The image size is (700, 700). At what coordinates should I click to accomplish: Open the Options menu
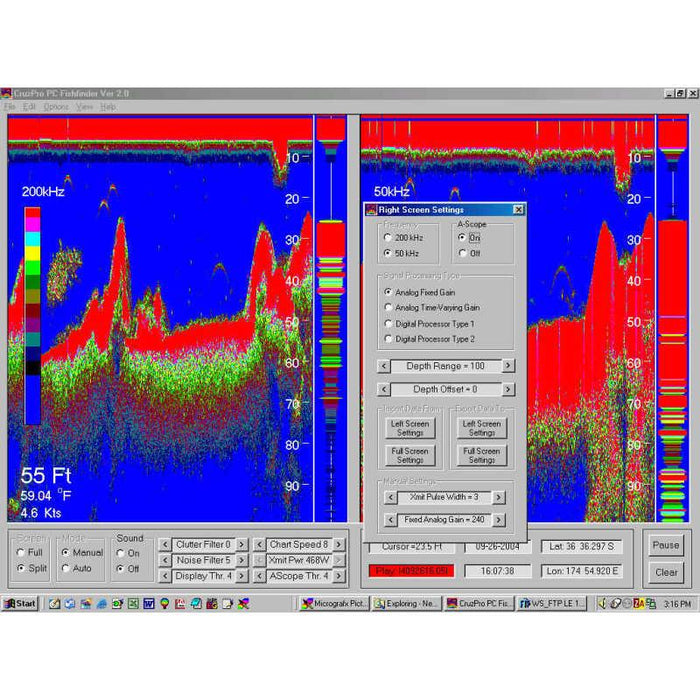[56, 106]
